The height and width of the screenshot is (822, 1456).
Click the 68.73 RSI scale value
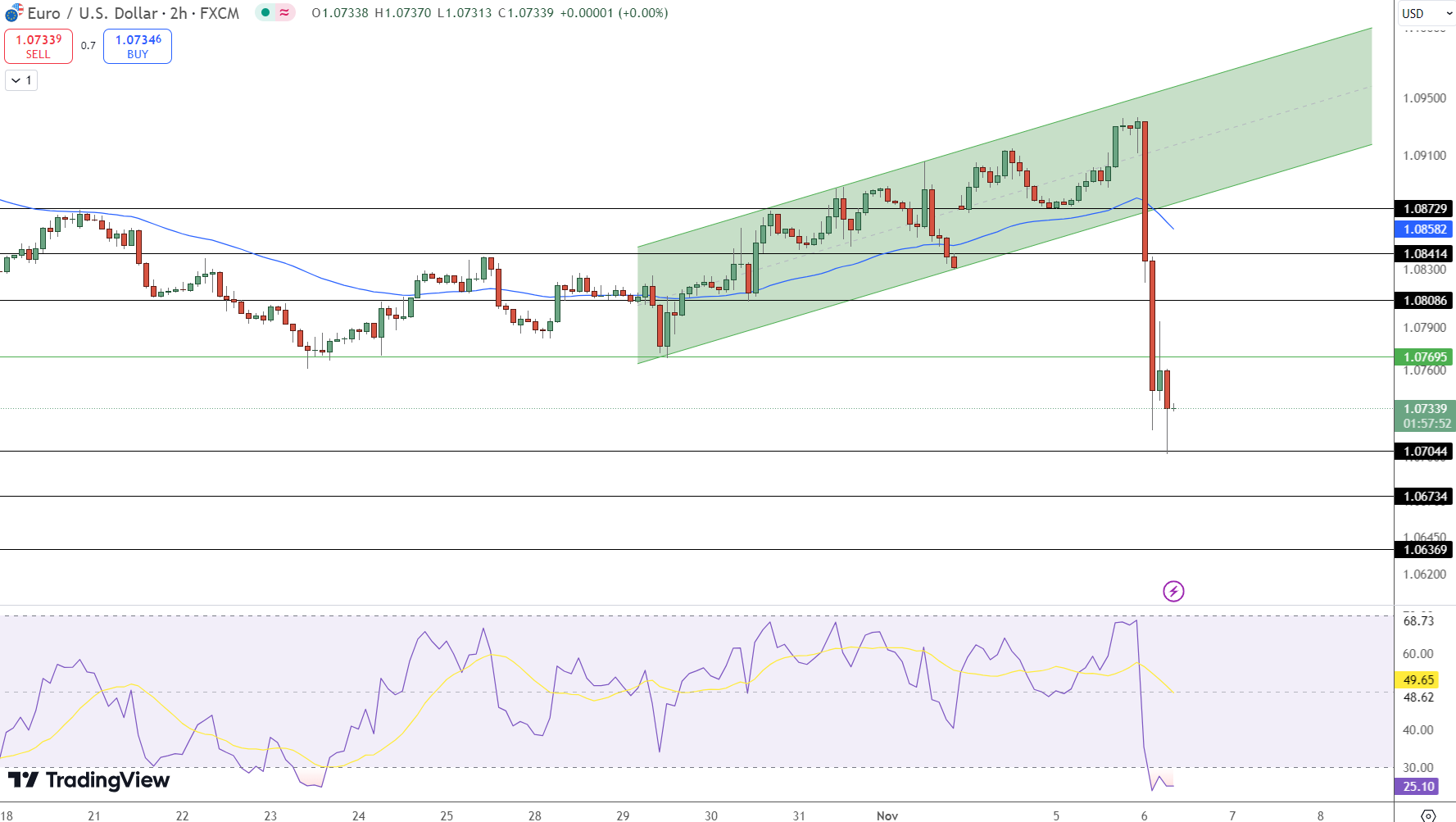(1418, 621)
